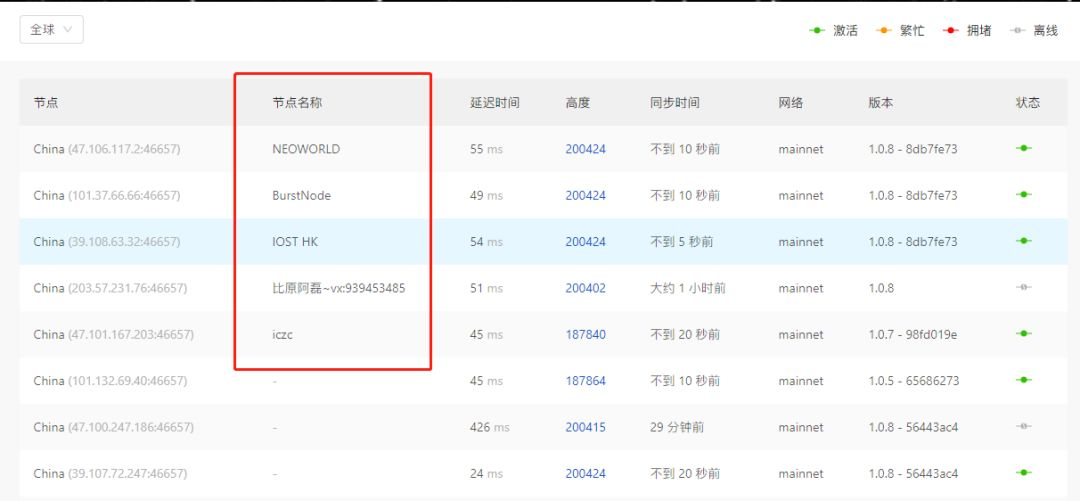
Task: Click the 节点名称 column header
Action: tap(297, 103)
